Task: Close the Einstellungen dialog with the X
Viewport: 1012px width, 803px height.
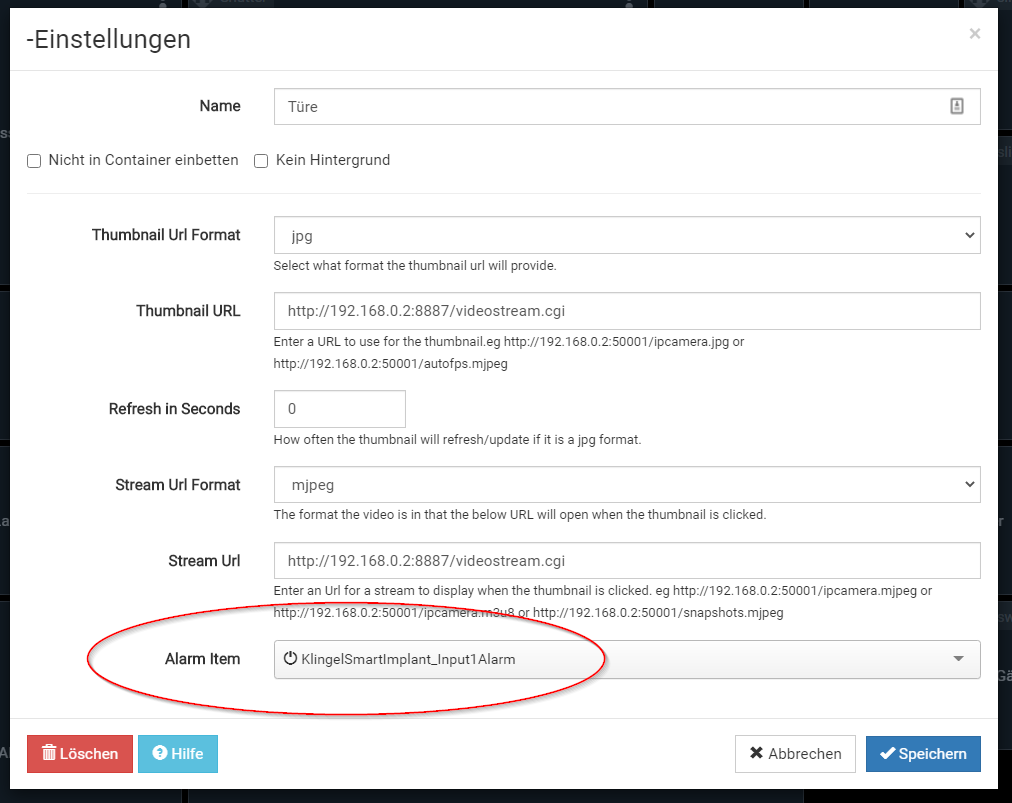Action: point(975,34)
